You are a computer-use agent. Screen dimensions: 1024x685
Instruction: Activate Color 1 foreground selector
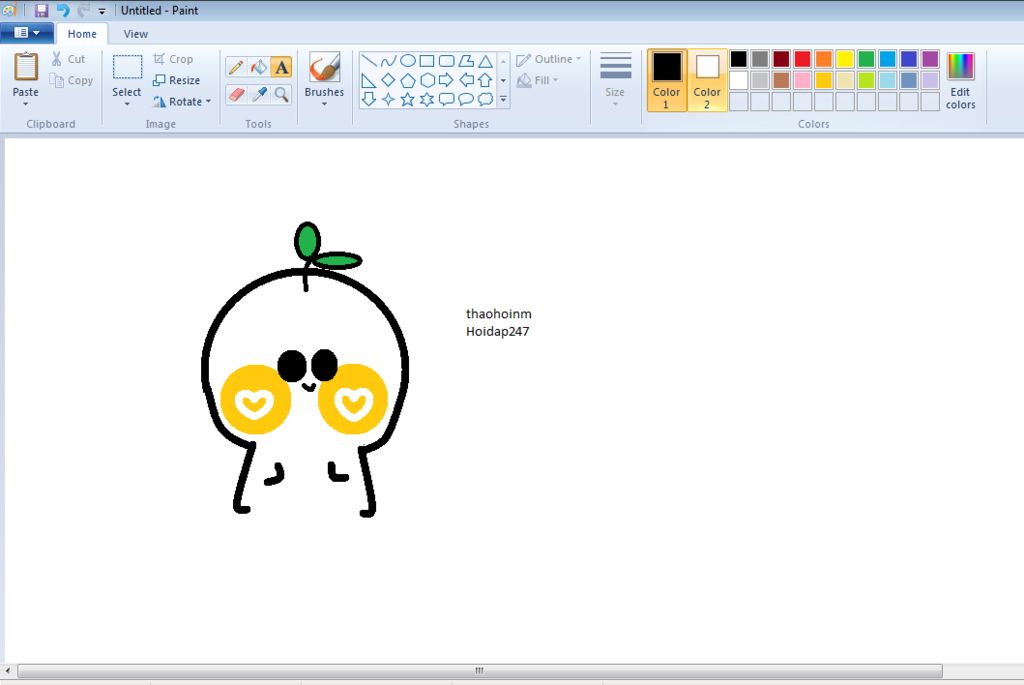[666, 80]
